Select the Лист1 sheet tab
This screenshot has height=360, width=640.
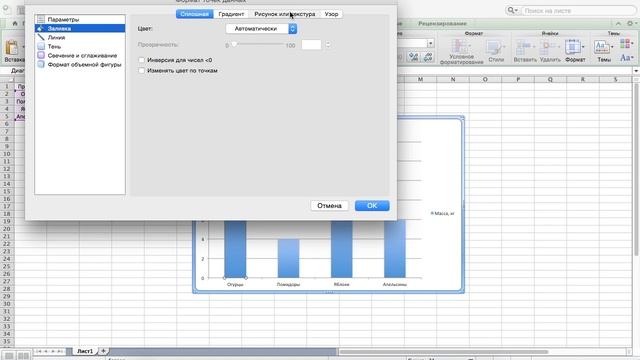[x=85, y=351]
